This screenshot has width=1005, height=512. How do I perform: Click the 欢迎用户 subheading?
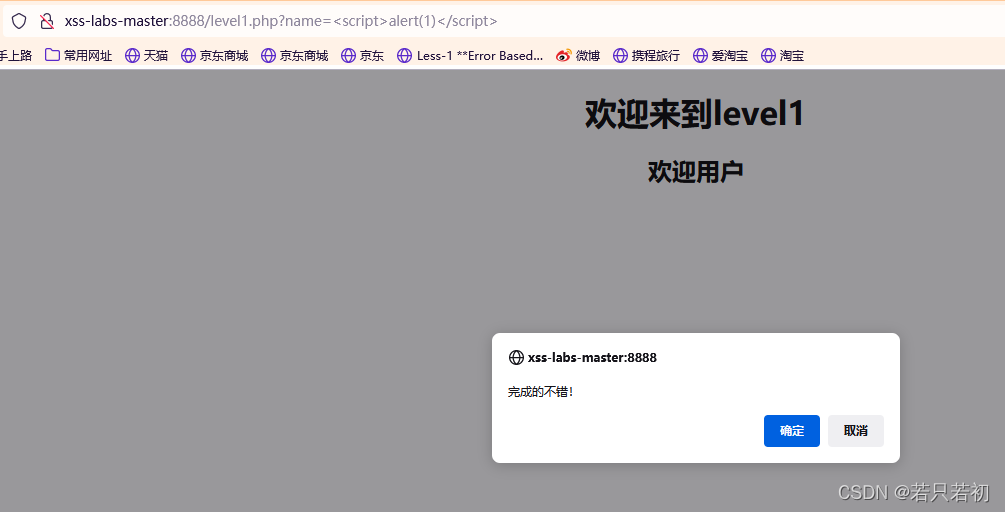(x=695, y=172)
